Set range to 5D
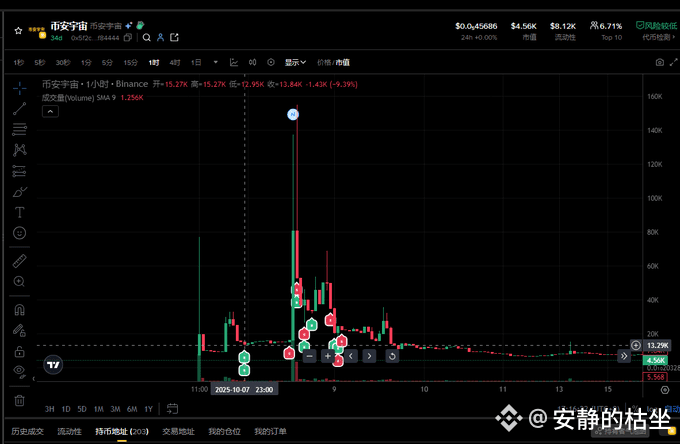The height and width of the screenshot is (444, 680). pos(82,409)
